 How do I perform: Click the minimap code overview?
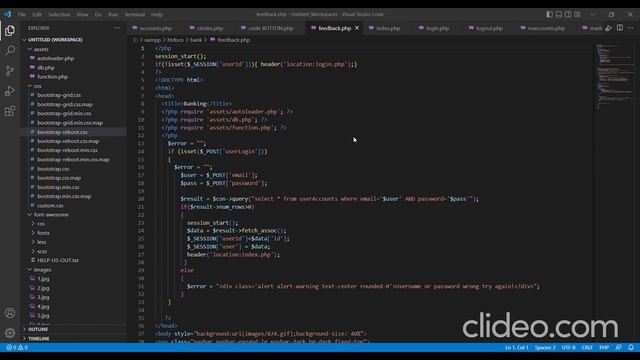point(614,76)
